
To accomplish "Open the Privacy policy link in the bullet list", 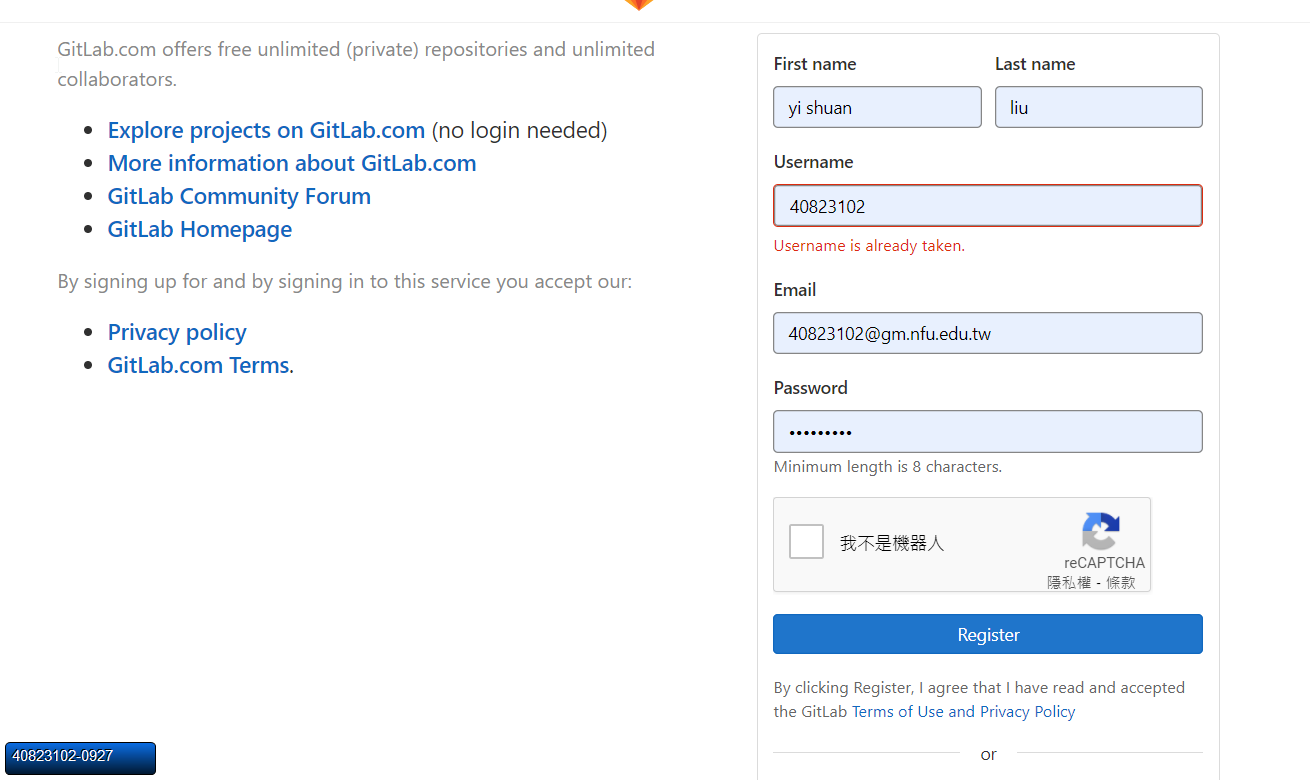I will 177,332.
